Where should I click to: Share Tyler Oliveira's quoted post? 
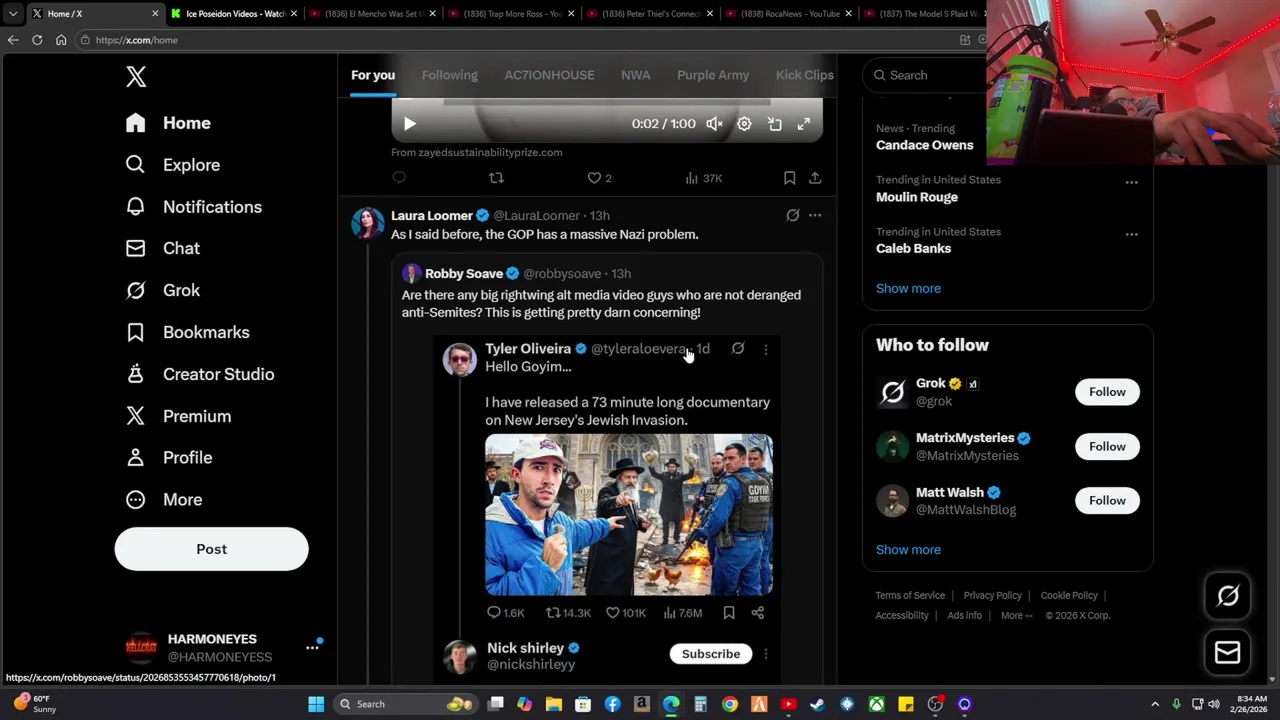[757, 613]
